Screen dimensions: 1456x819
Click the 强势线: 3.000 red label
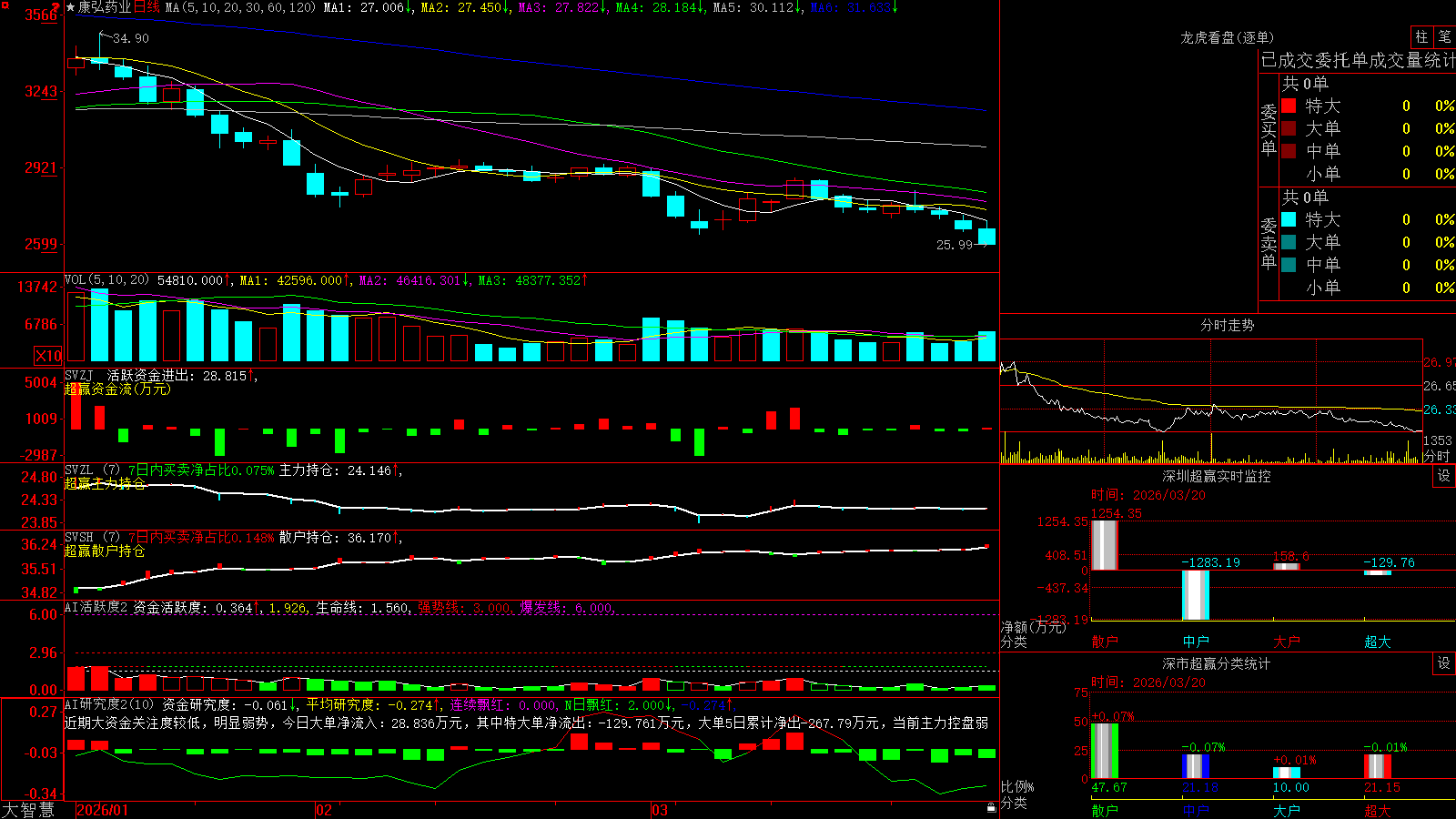463,608
